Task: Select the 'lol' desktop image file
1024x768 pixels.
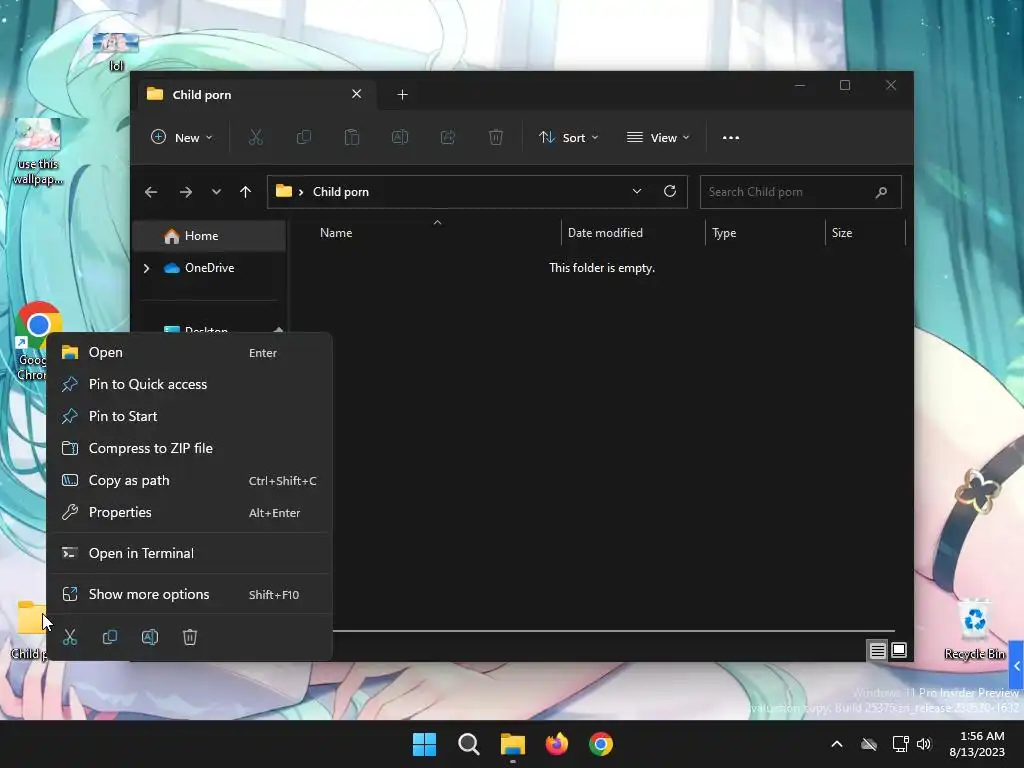Action: pyautogui.click(x=116, y=52)
